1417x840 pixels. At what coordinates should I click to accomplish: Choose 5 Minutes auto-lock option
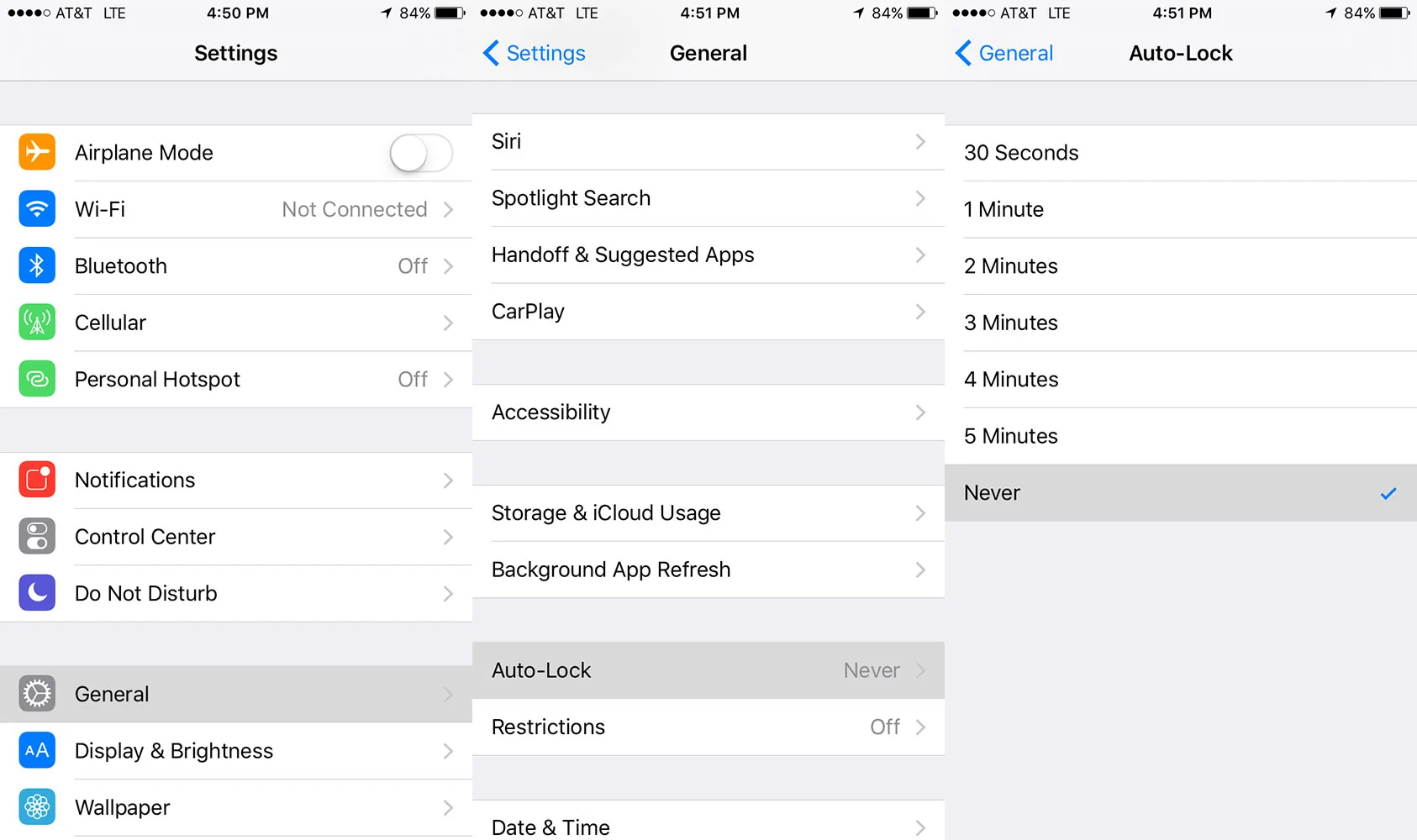(x=1181, y=436)
